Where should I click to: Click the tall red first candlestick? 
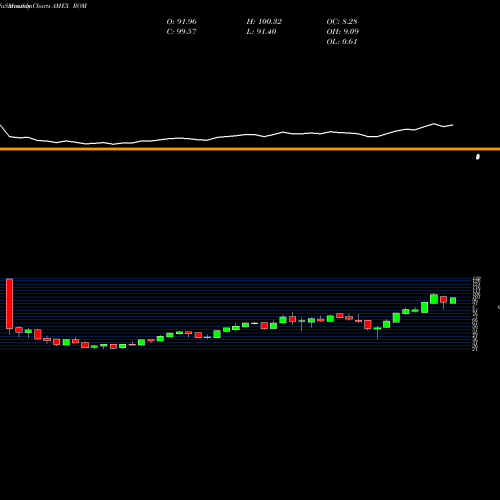(9, 304)
